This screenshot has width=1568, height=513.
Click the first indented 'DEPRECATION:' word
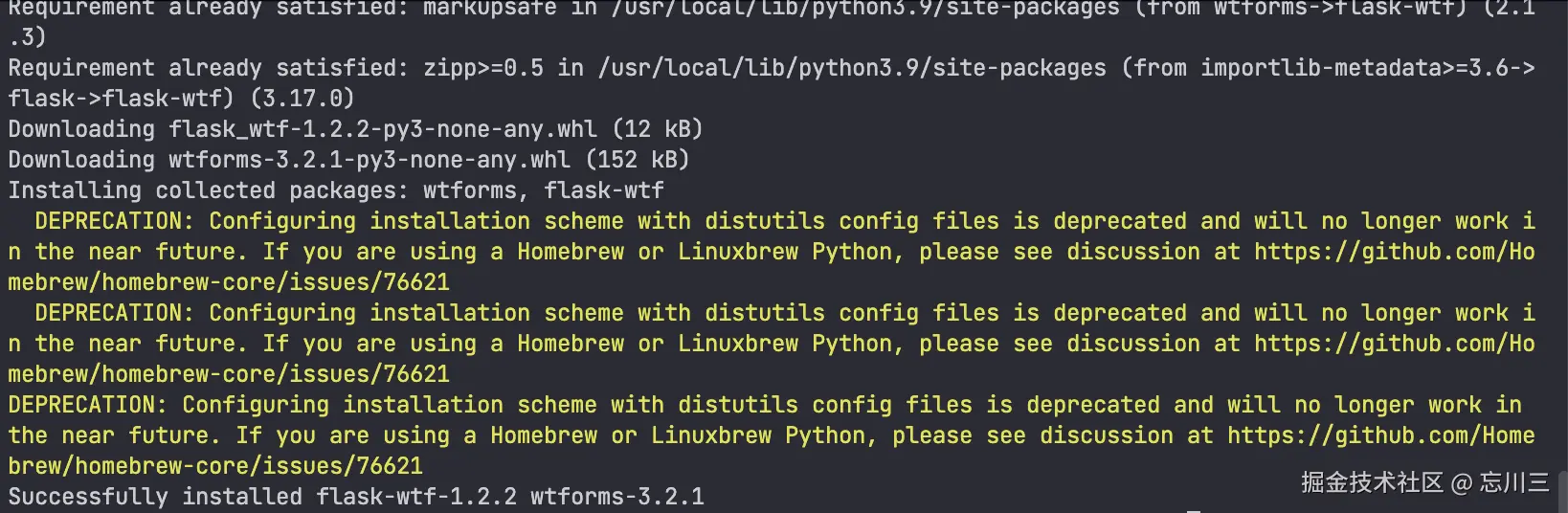point(114,221)
